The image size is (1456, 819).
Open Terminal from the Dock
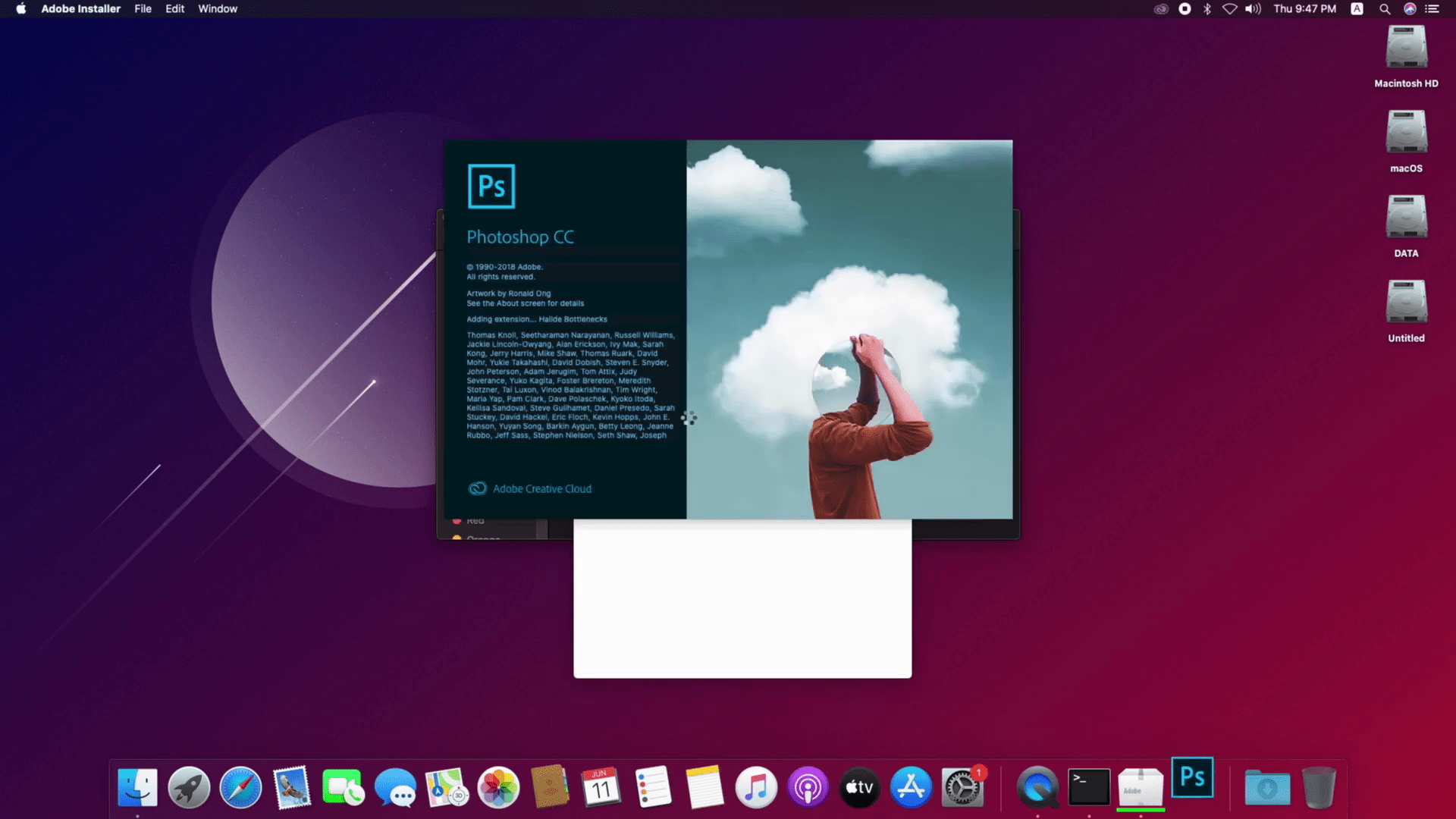click(1089, 787)
